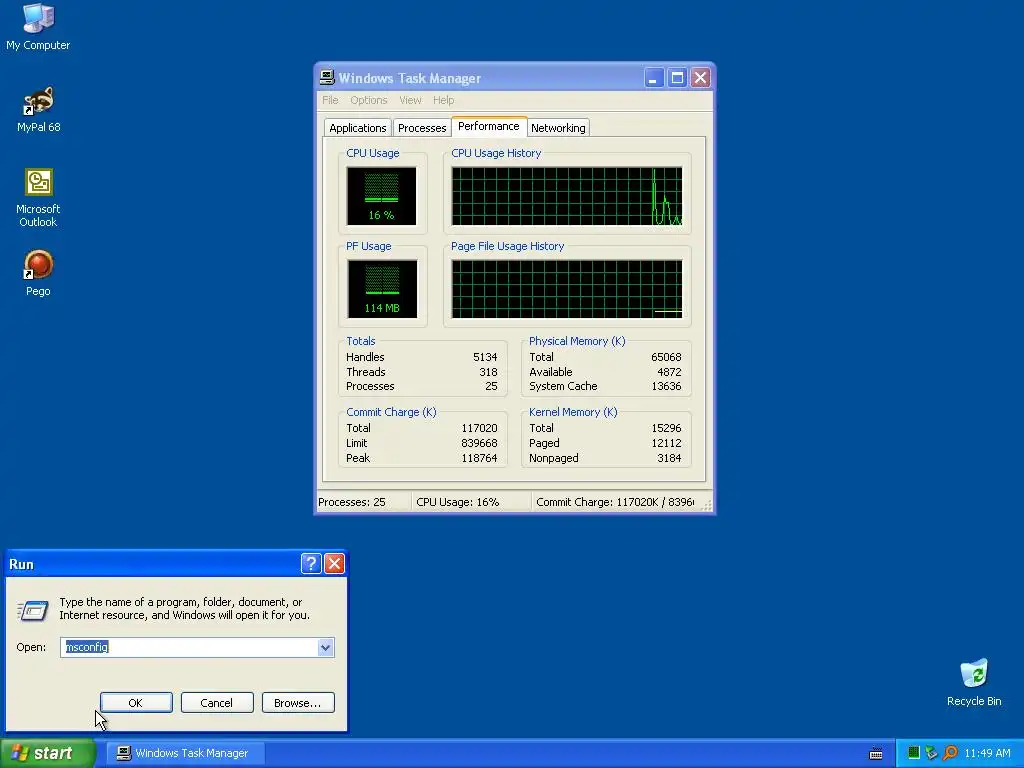Click the Processes row in Totals

421,387
